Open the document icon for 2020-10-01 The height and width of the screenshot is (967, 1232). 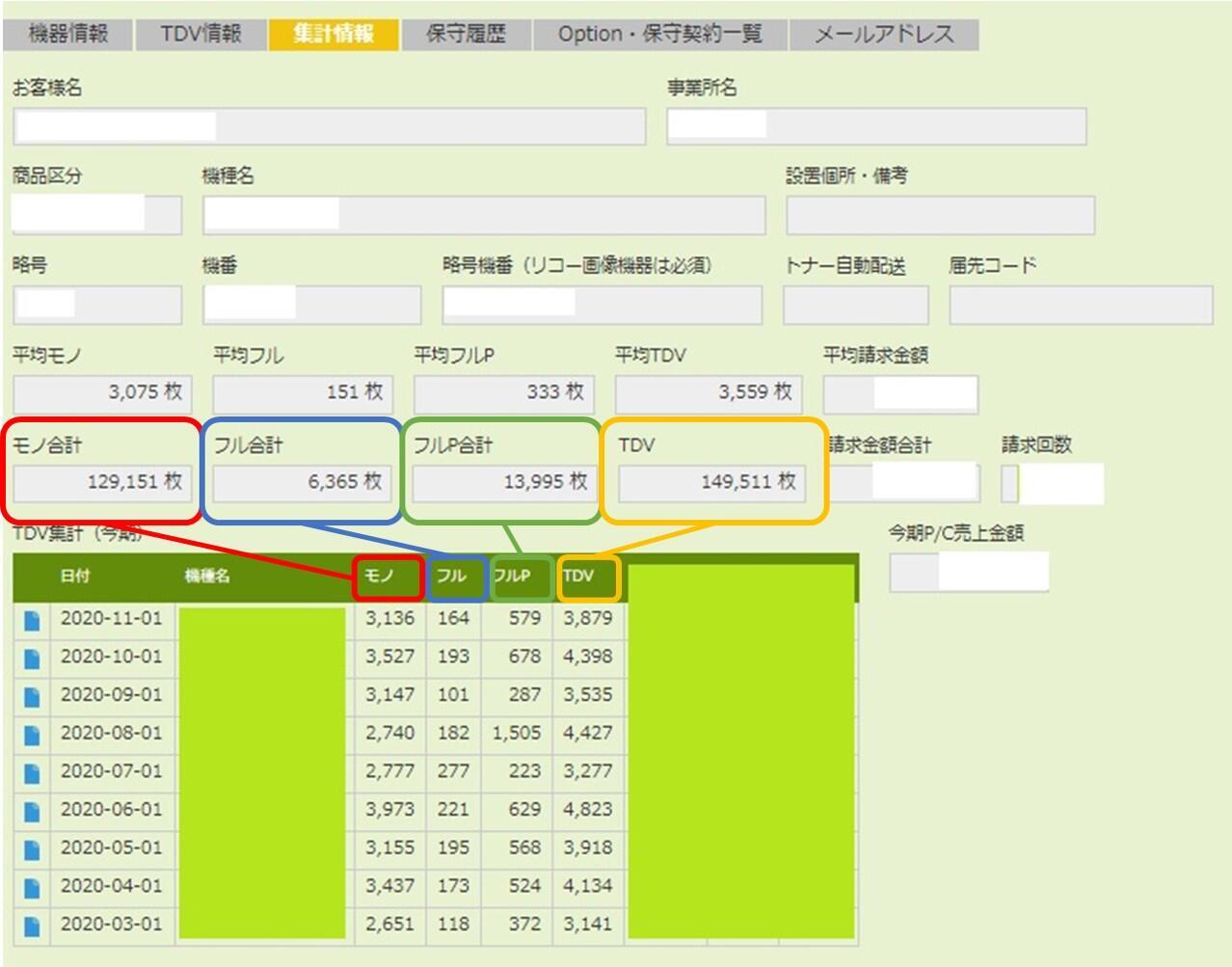point(29,657)
